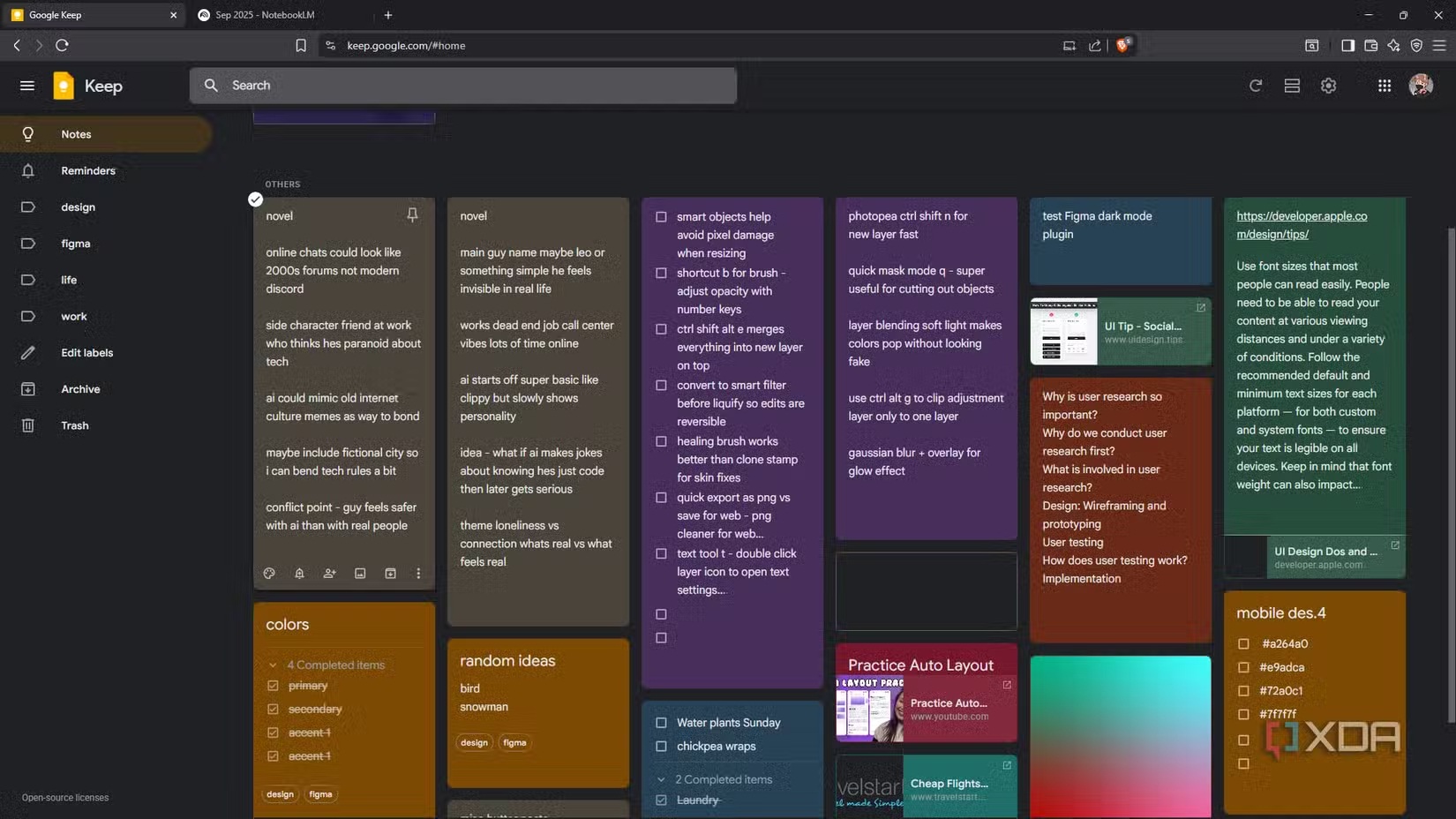This screenshot has width=1456, height=819.
Task: Add a reminder to the novel note
Action: 299,574
